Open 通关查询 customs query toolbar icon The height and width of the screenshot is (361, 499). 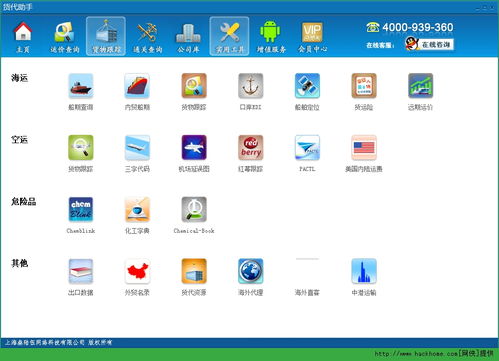[147, 37]
